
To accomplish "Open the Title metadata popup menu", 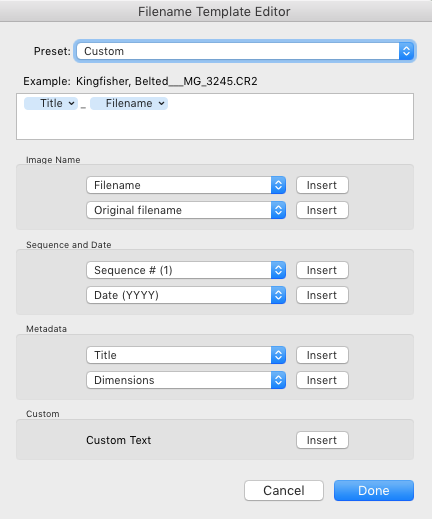I will click(x=186, y=355).
